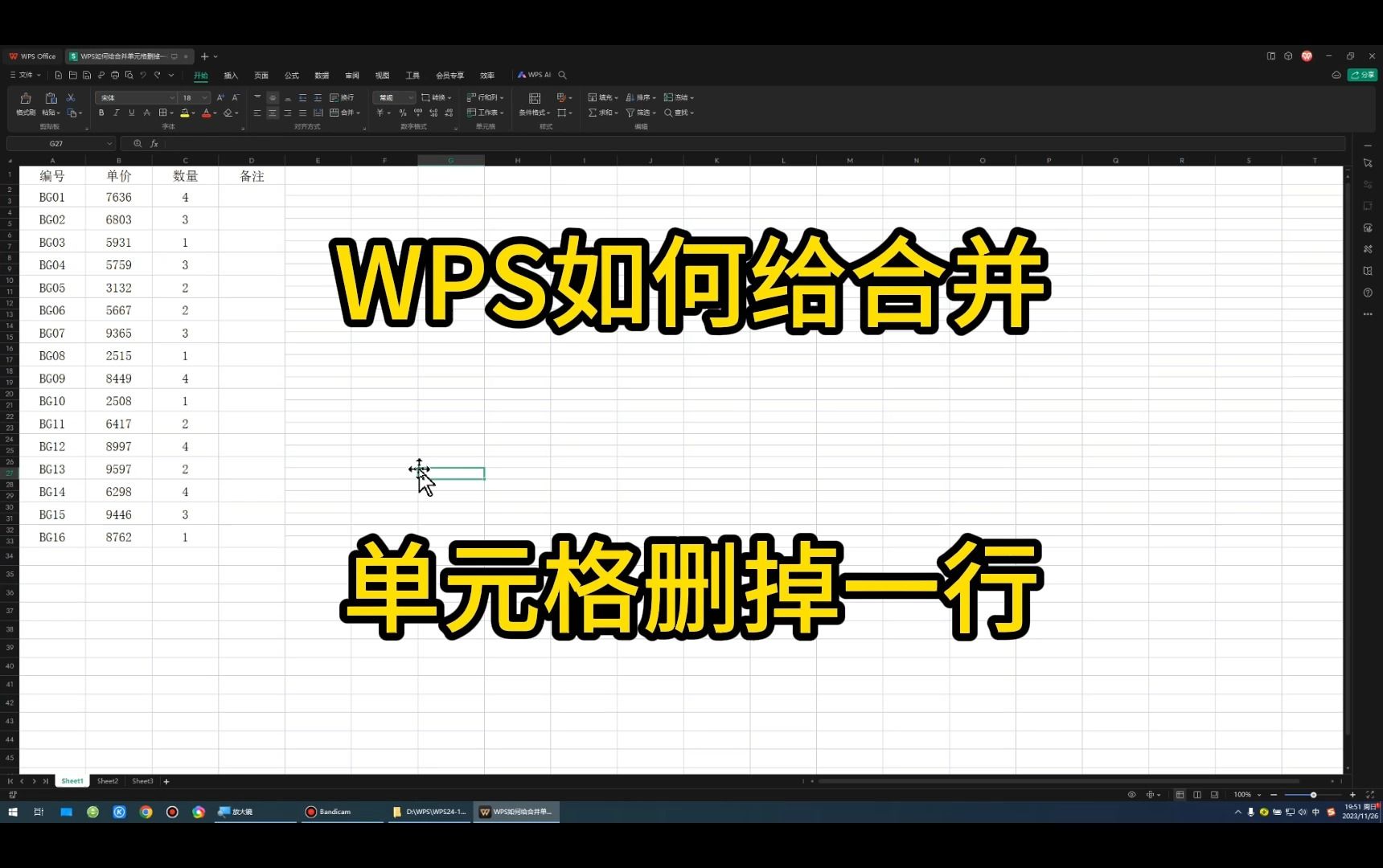Toggle underline formatting on
This screenshot has width=1383, height=868.
coord(131,113)
